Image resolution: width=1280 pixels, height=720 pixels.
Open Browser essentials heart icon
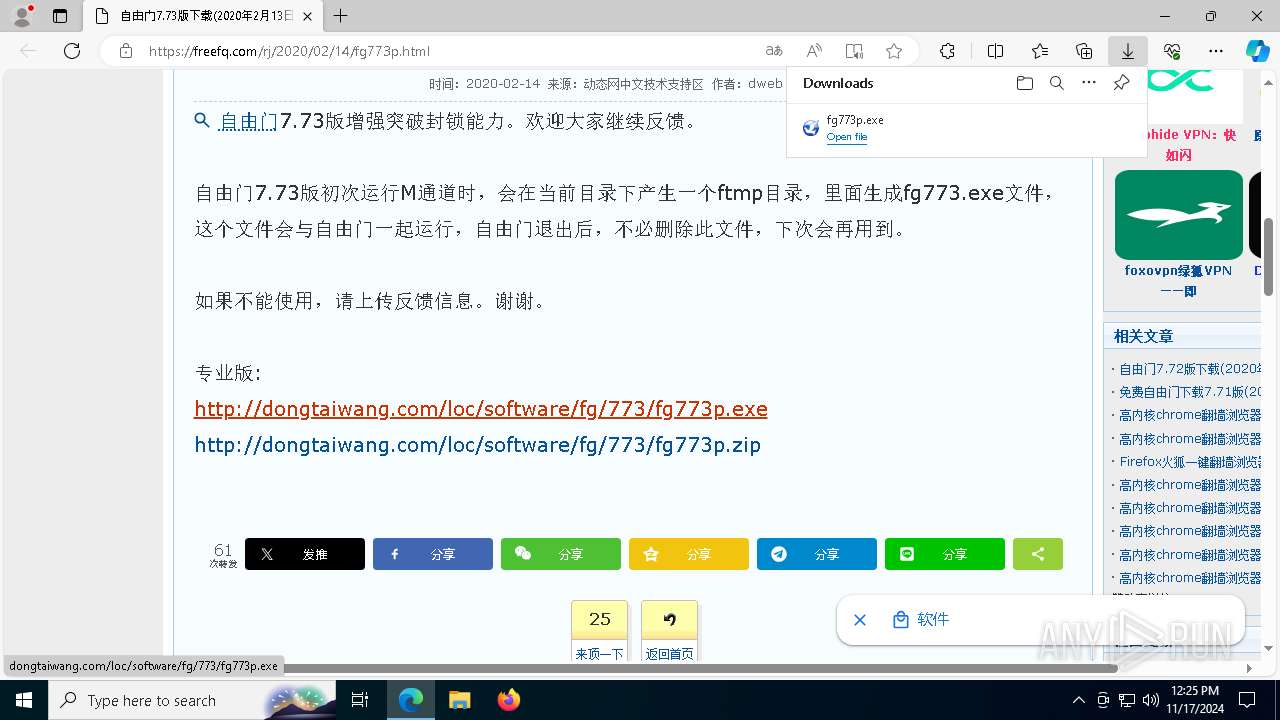pos(1172,51)
